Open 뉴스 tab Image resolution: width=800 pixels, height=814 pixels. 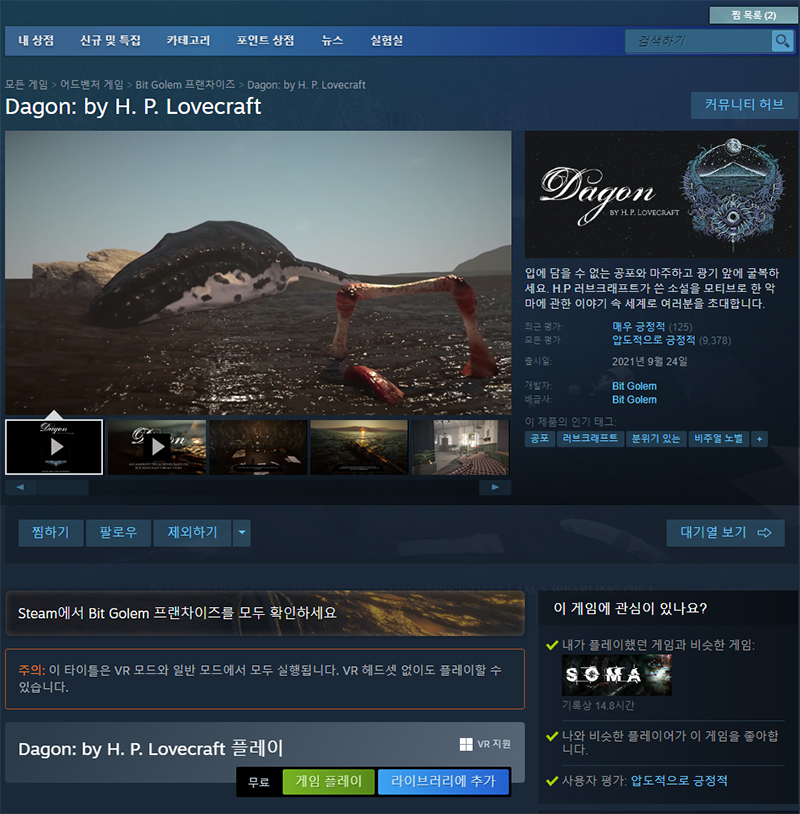click(332, 40)
